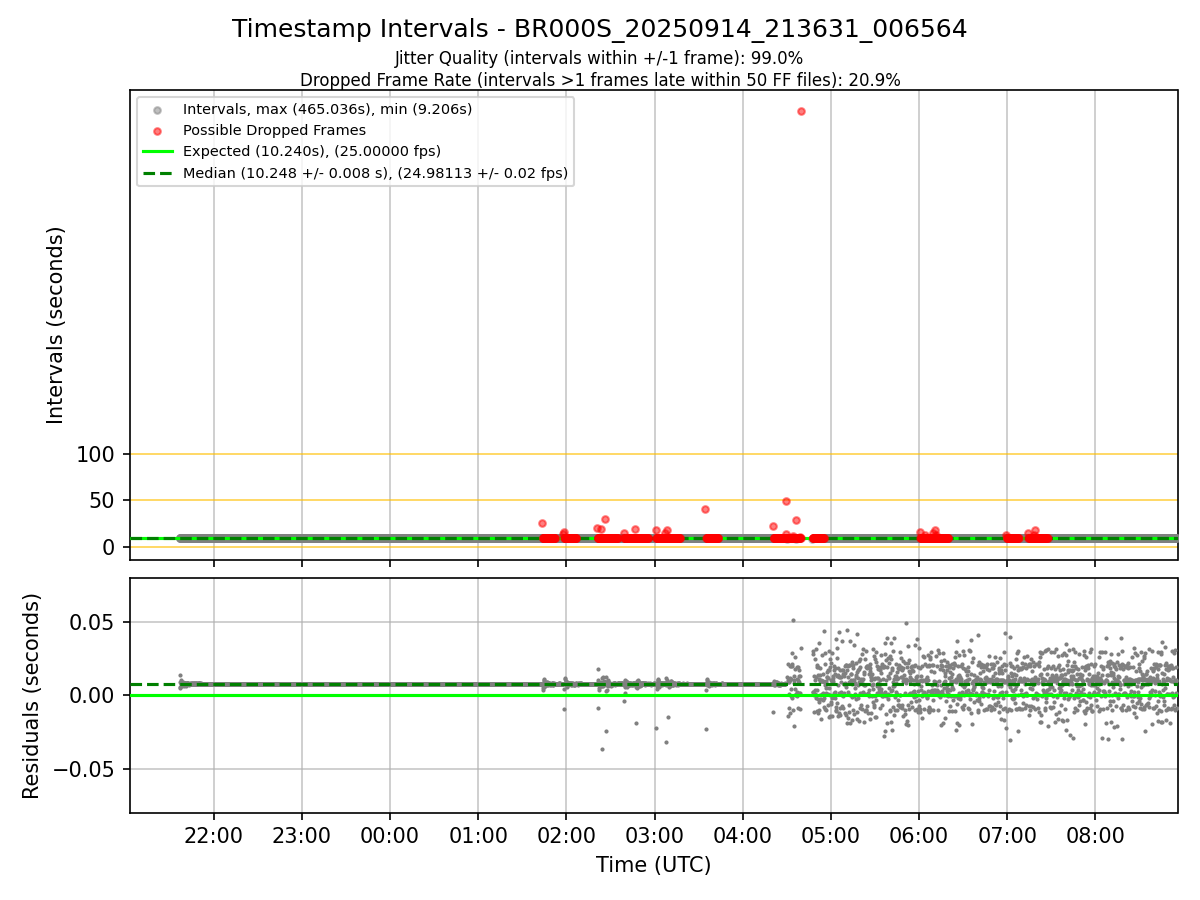
Task: Click legend entry 'Expected (10.240s), (25.00000 fps)'
Action: [x=312, y=151]
